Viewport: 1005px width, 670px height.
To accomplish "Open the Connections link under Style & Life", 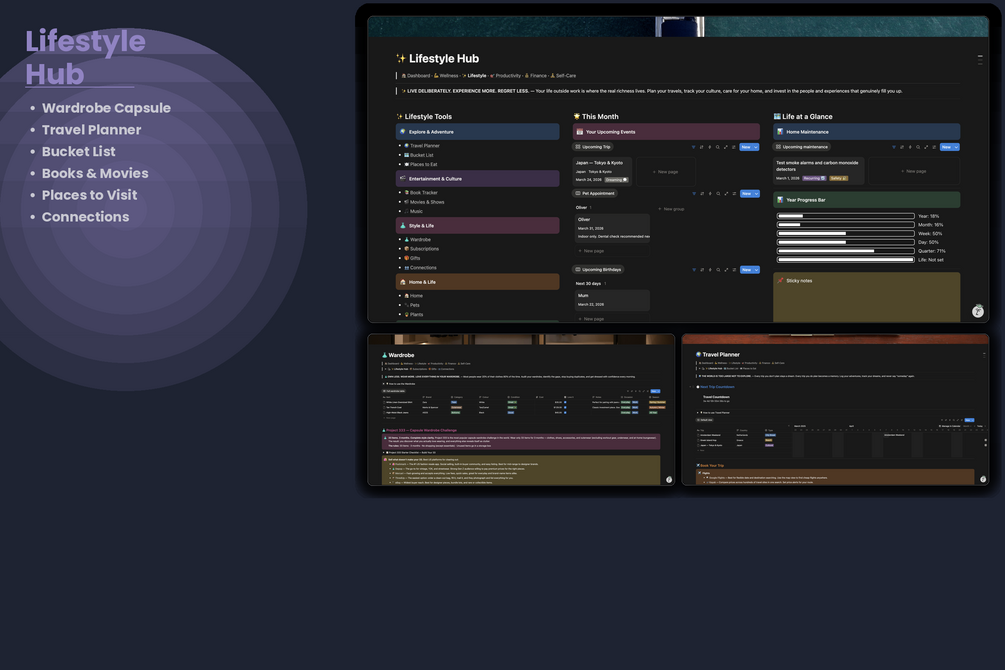I will pos(420,267).
